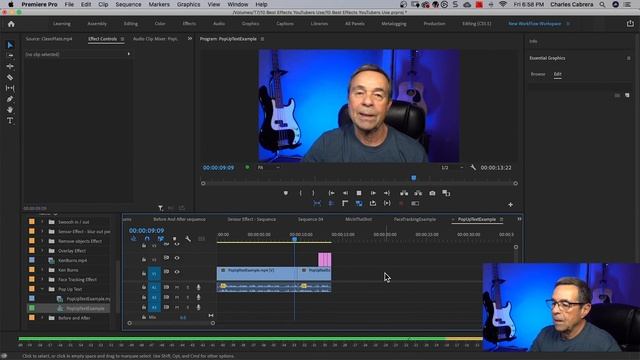Image resolution: width=640 pixels, height=360 pixels.
Task: Open playback resolution 1/2 dropdown
Action: pos(452,167)
